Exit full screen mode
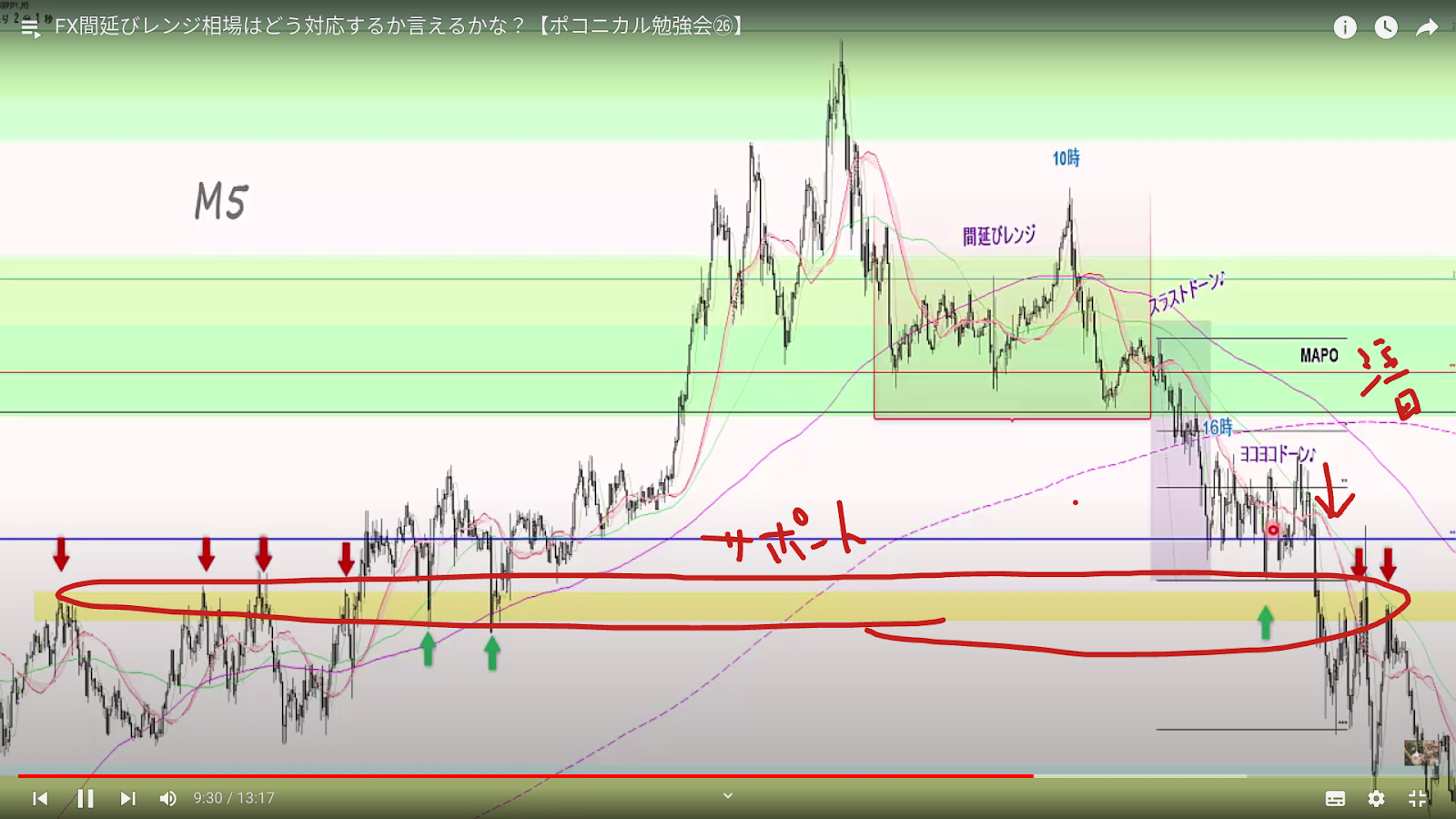The height and width of the screenshot is (819, 1456). tap(1418, 798)
